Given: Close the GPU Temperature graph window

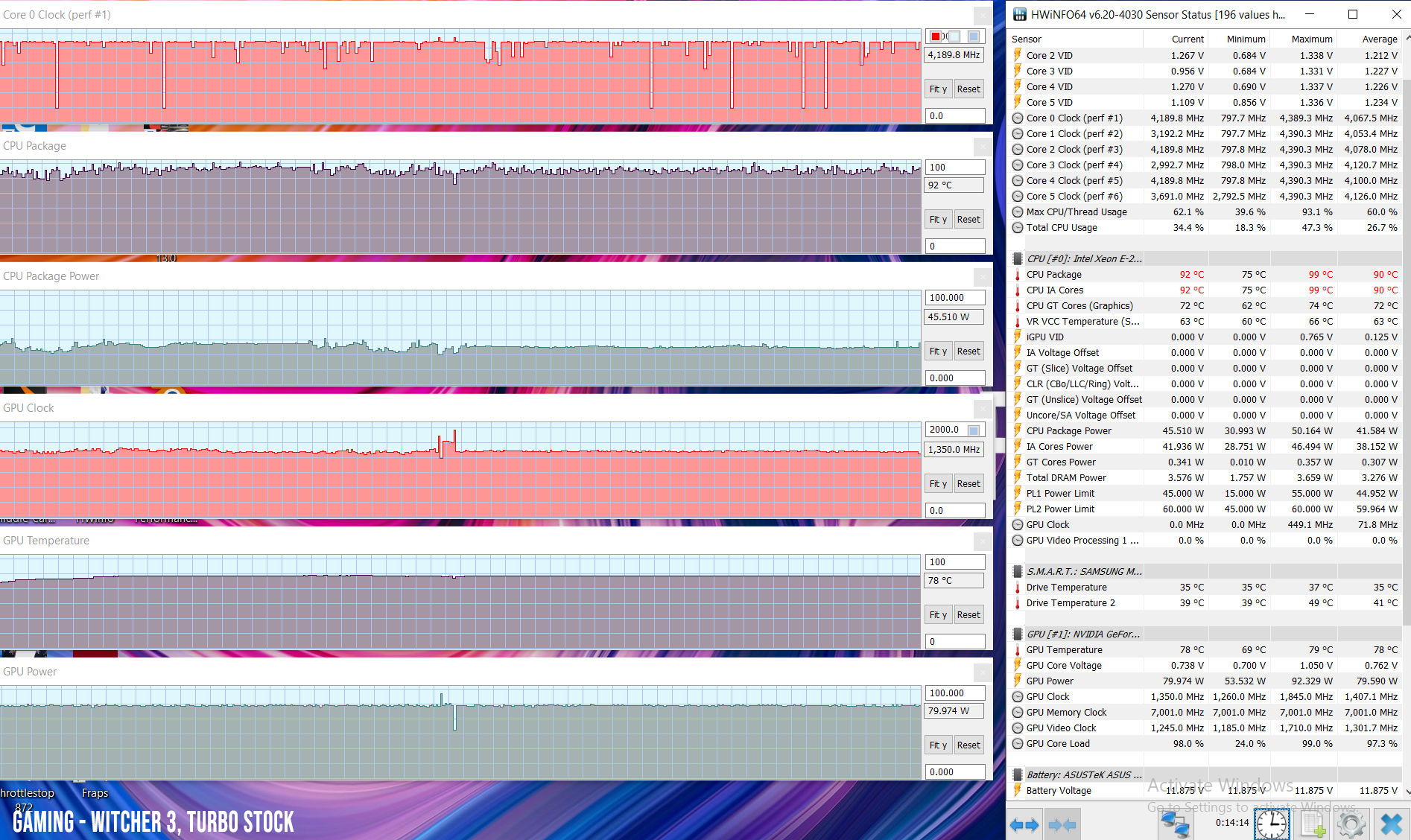Looking at the screenshot, I should (983, 541).
